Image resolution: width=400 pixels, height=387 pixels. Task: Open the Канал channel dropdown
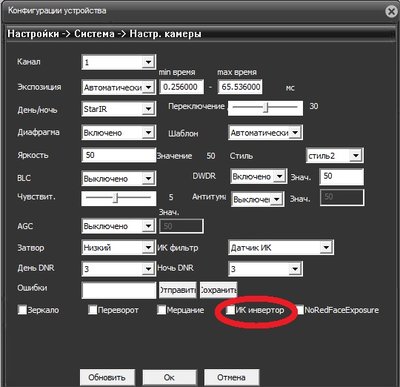pyautogui.click(x=118, y=62)
